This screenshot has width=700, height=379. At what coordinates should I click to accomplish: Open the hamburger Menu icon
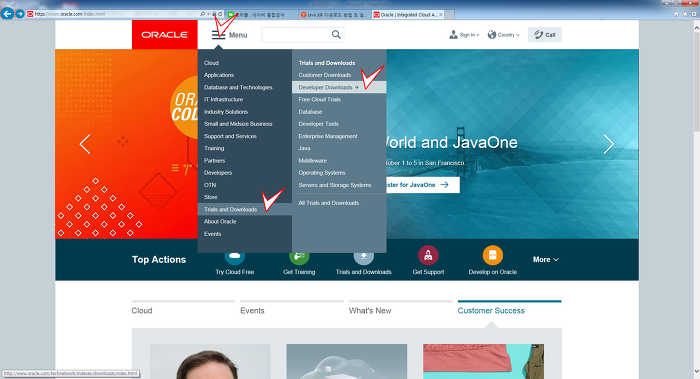(218, 35)
